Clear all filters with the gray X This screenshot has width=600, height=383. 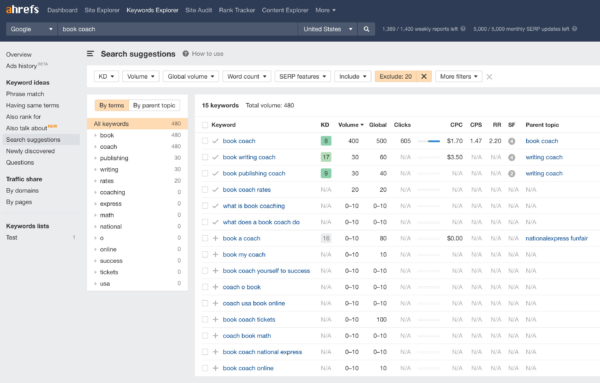[x=489, y=77]
